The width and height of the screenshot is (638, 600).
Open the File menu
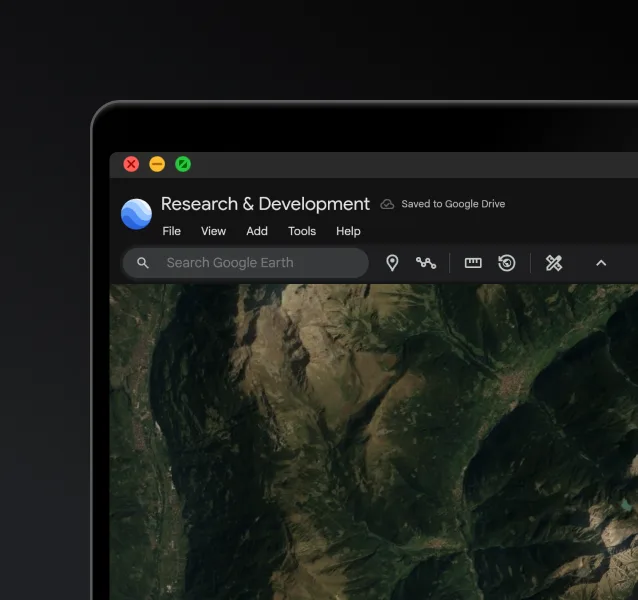(x=171, y=231)
